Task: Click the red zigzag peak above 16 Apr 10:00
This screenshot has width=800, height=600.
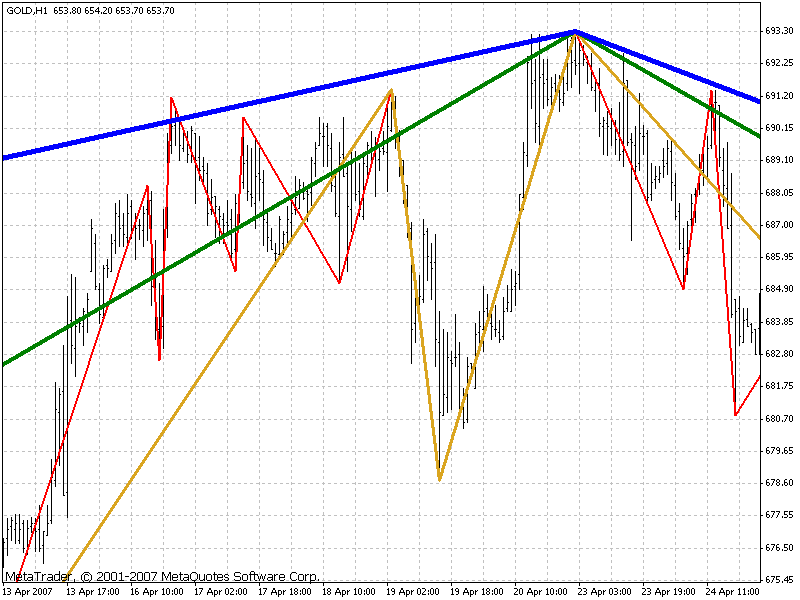Action: tap(171, 98)
